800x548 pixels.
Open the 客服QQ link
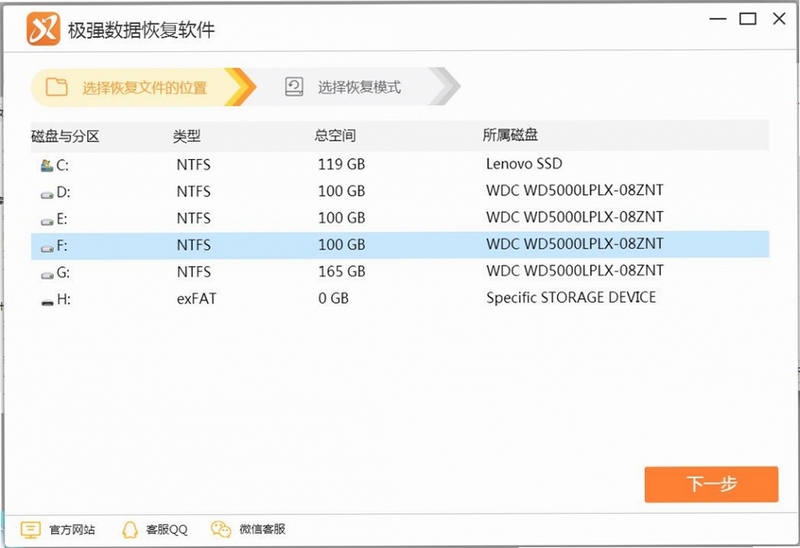pos(167,530)
